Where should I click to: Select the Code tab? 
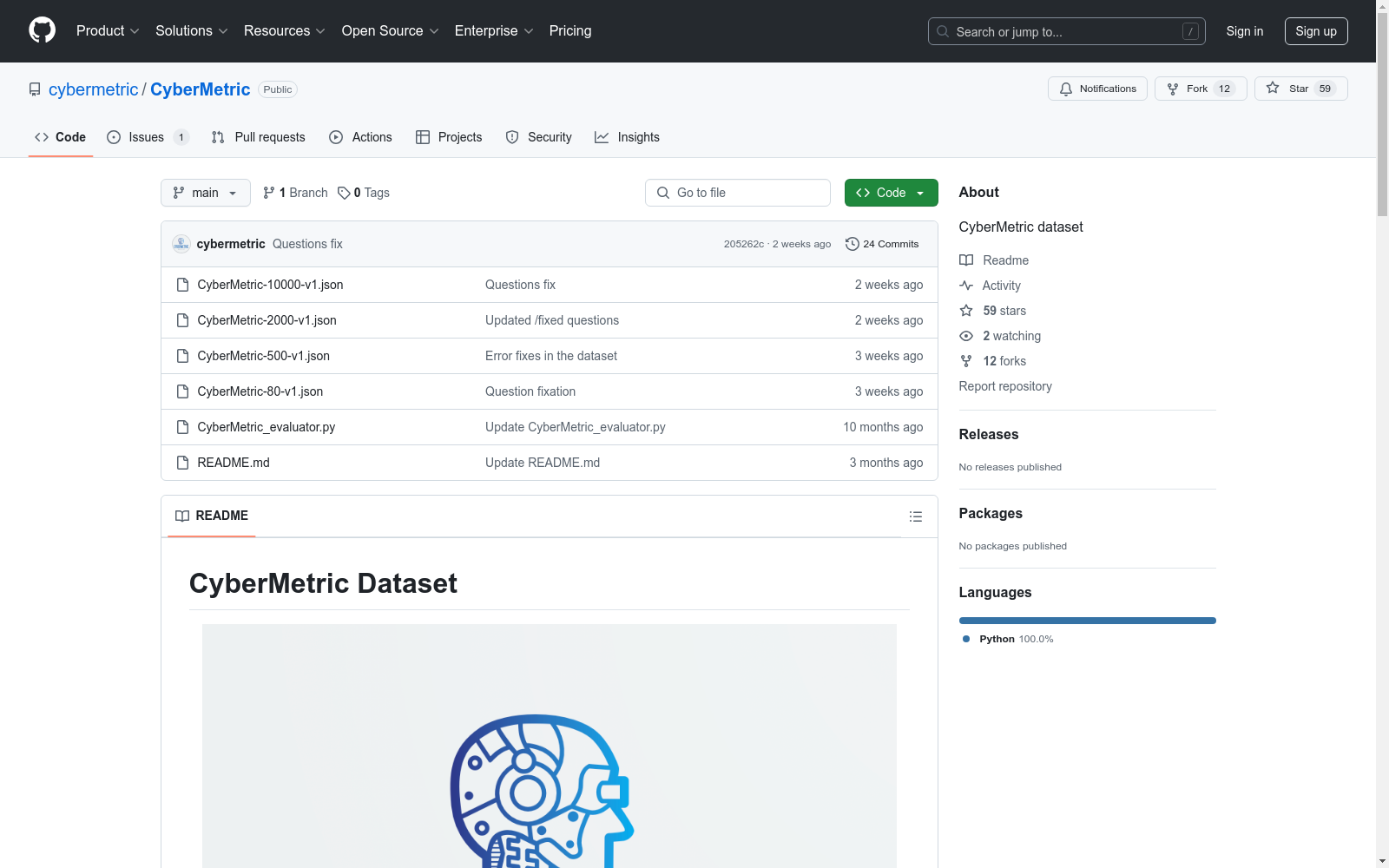(x=61, y=137)
